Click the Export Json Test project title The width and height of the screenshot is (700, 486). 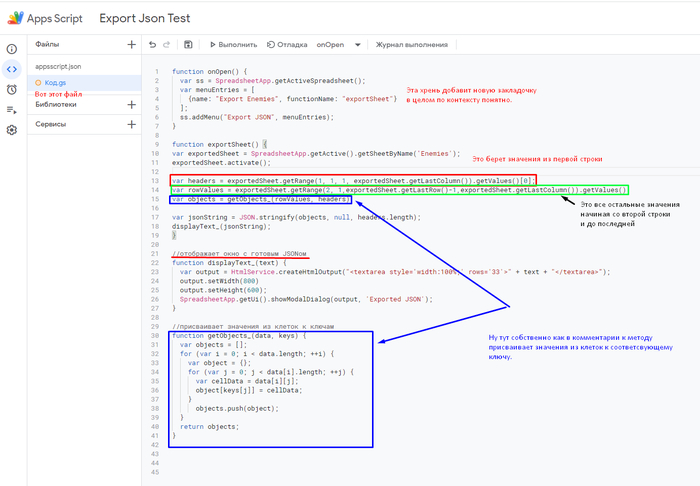pyautogui.click(x=146, y=18)
